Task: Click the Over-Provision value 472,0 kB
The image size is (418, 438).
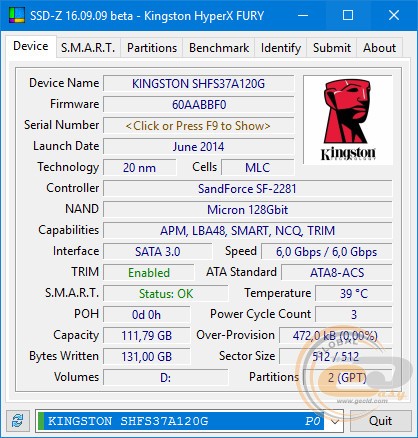Action: point(335,336)
